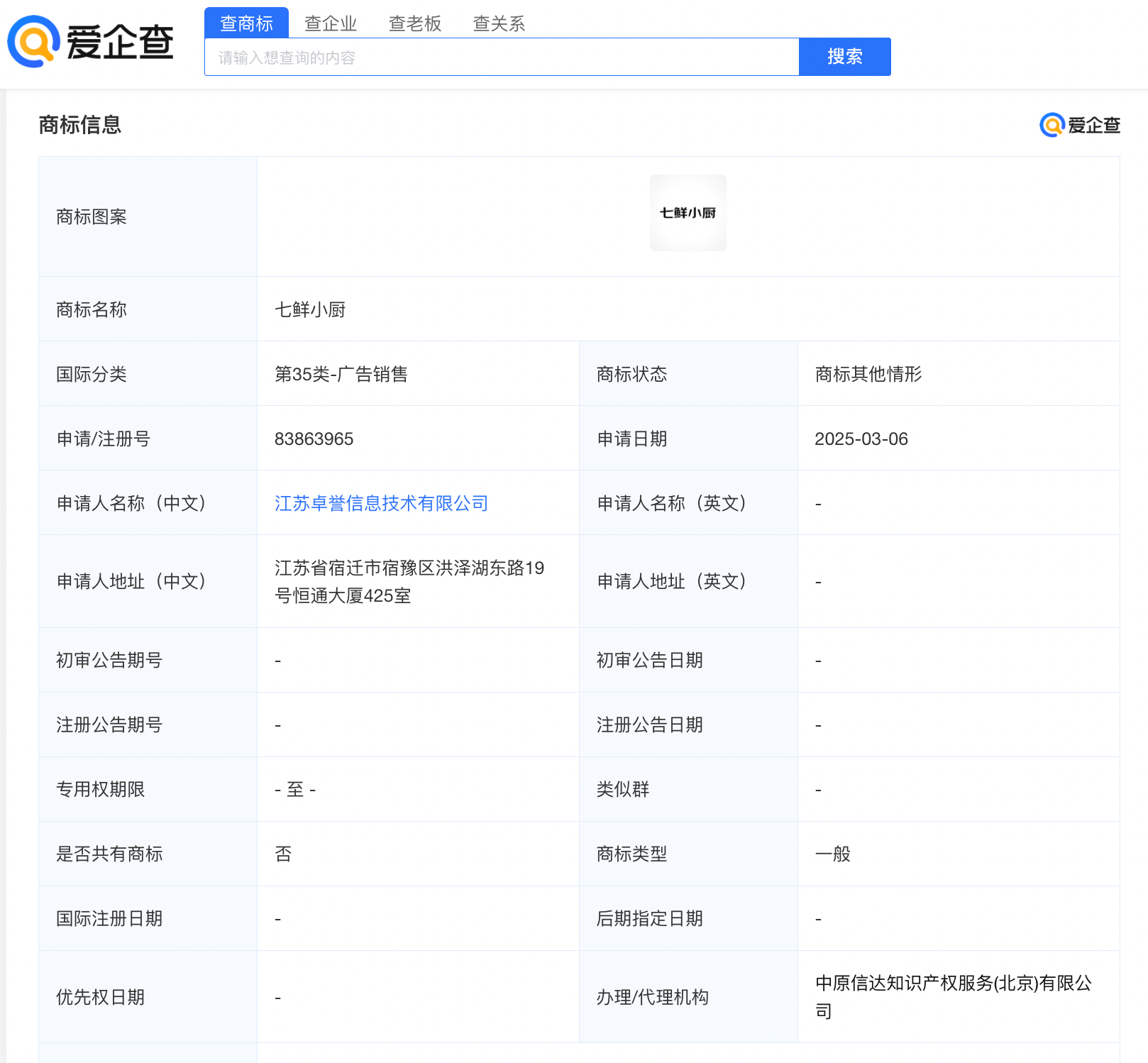The width and height of the screenshot is (1148, 1063).
Task: Click the 申请/注册号 row label
Action: 104,439
